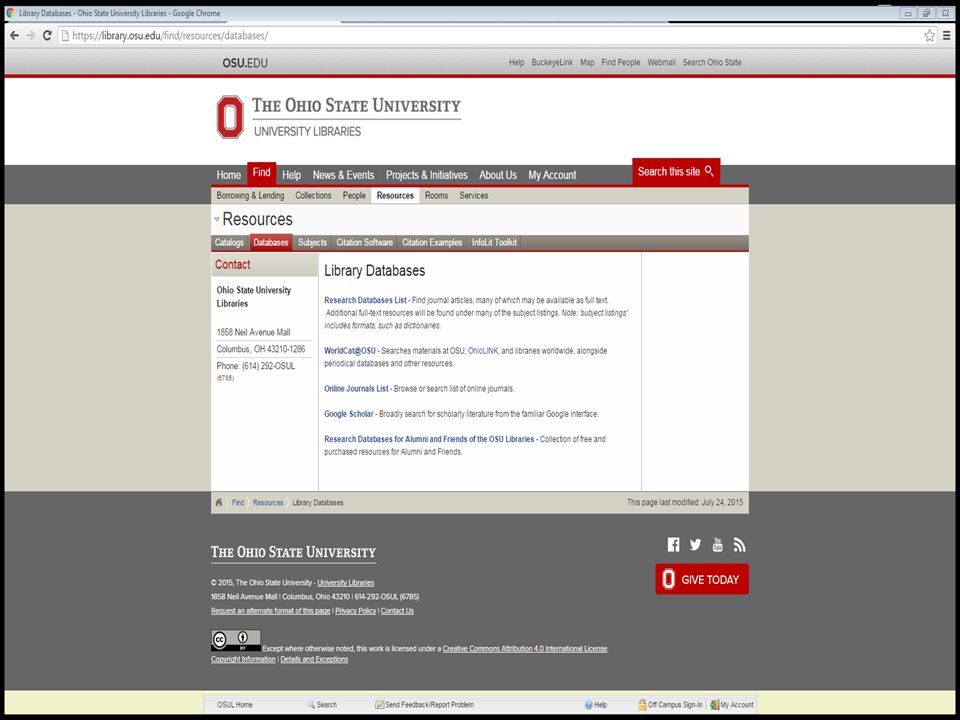Click the browser forward arrow

tap(31, 36)
